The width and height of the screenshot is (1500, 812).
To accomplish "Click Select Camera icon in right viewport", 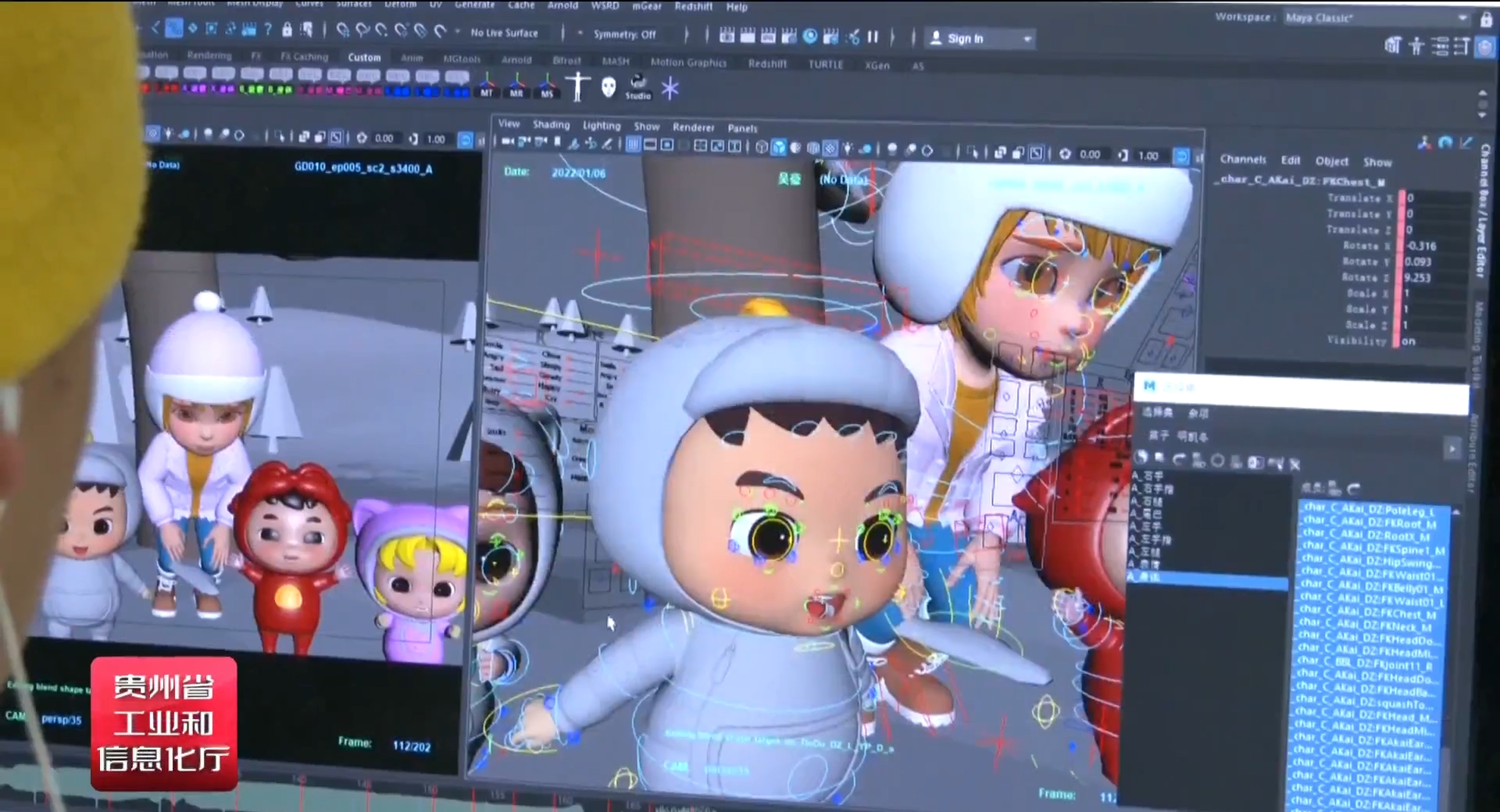I will click(508, 142).
